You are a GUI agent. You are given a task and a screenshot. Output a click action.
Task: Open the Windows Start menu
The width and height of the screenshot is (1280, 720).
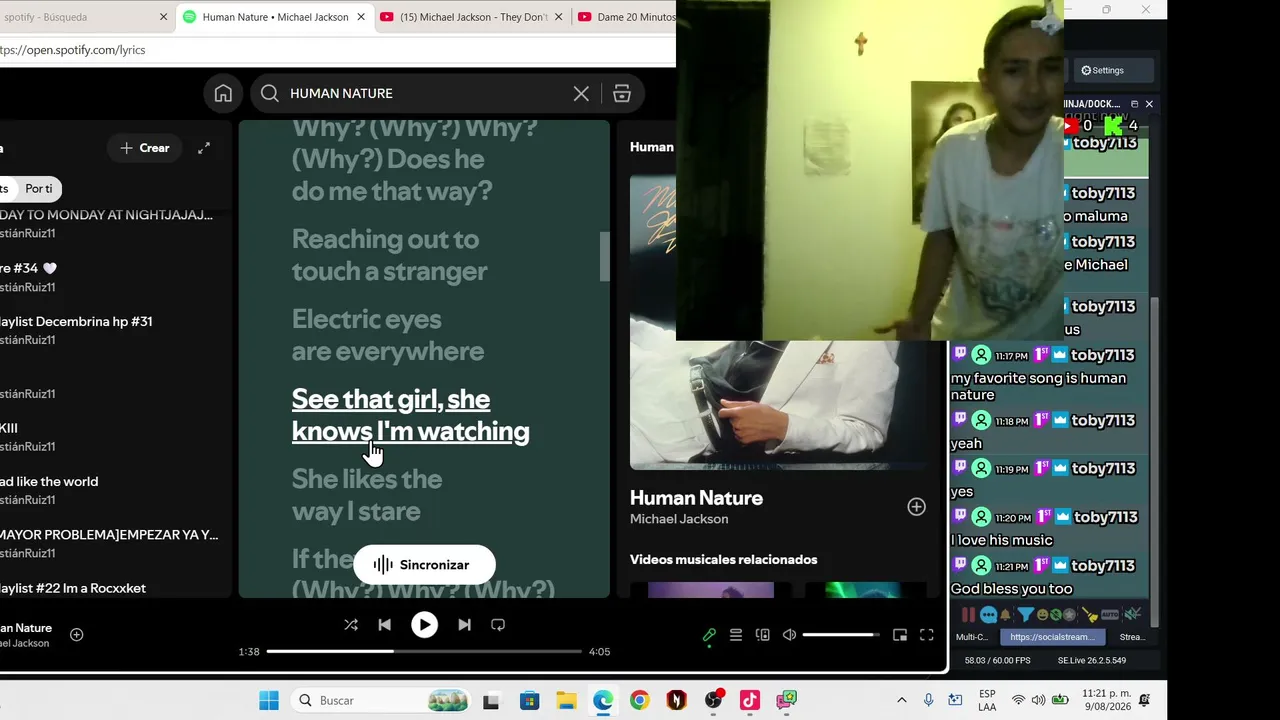tap(269, 701)
